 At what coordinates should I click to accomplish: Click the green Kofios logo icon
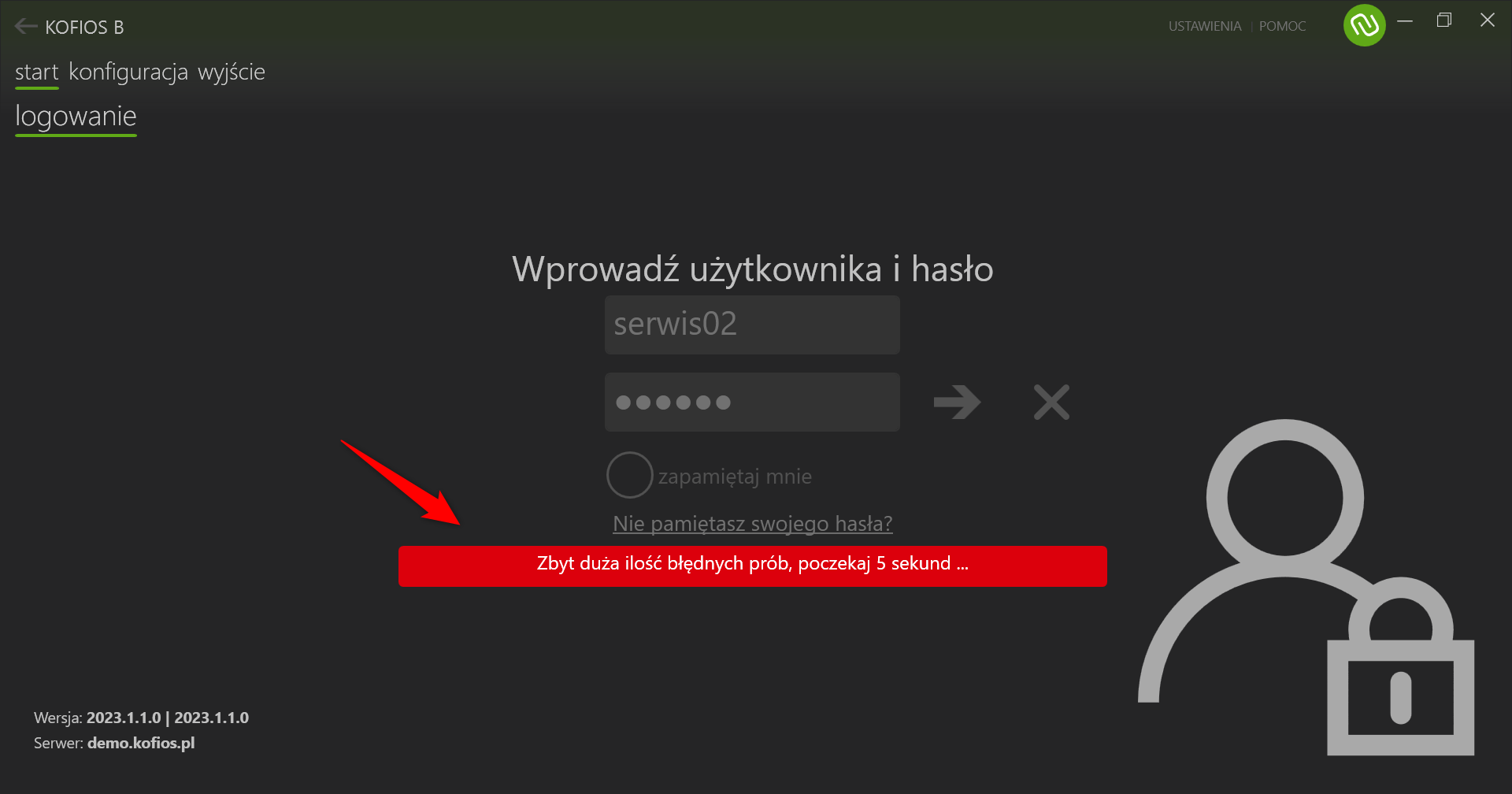1364,25
